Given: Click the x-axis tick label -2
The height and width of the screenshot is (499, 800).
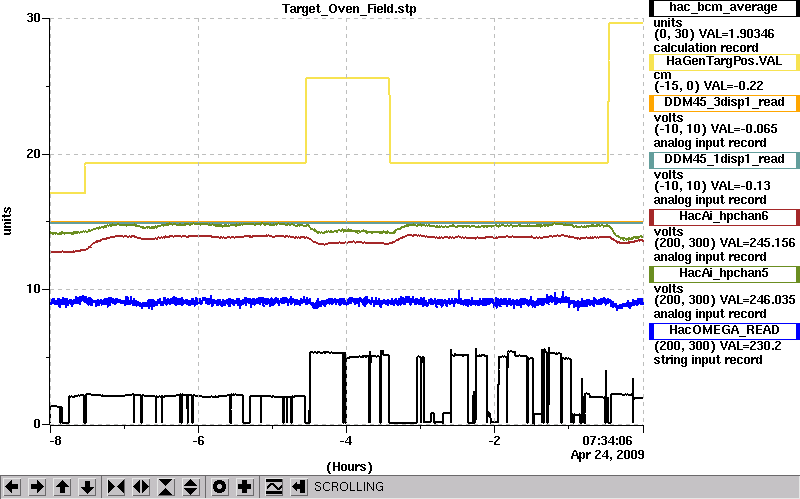Looking at the screenshot, I should coord(494,441).
